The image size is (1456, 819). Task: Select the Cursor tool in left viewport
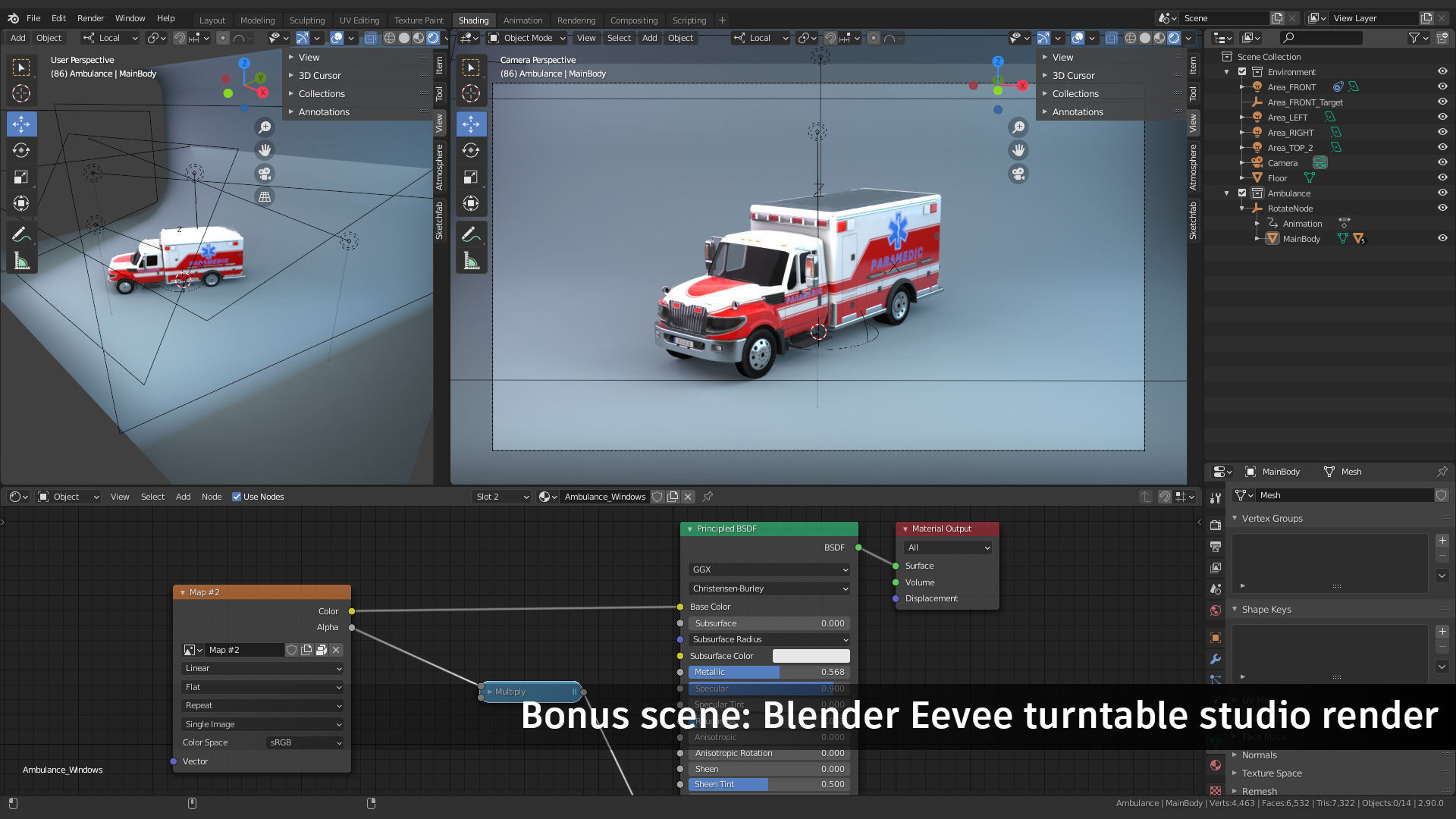[x=21, y=93]
